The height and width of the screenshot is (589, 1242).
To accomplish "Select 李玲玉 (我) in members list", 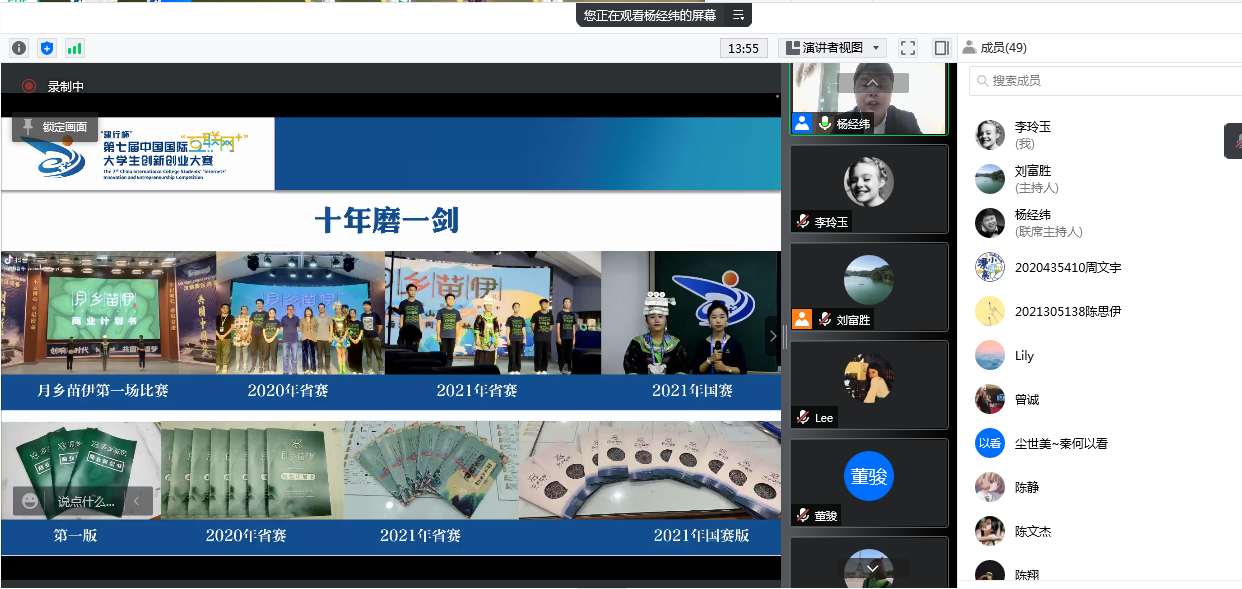I will [1100, 135].
